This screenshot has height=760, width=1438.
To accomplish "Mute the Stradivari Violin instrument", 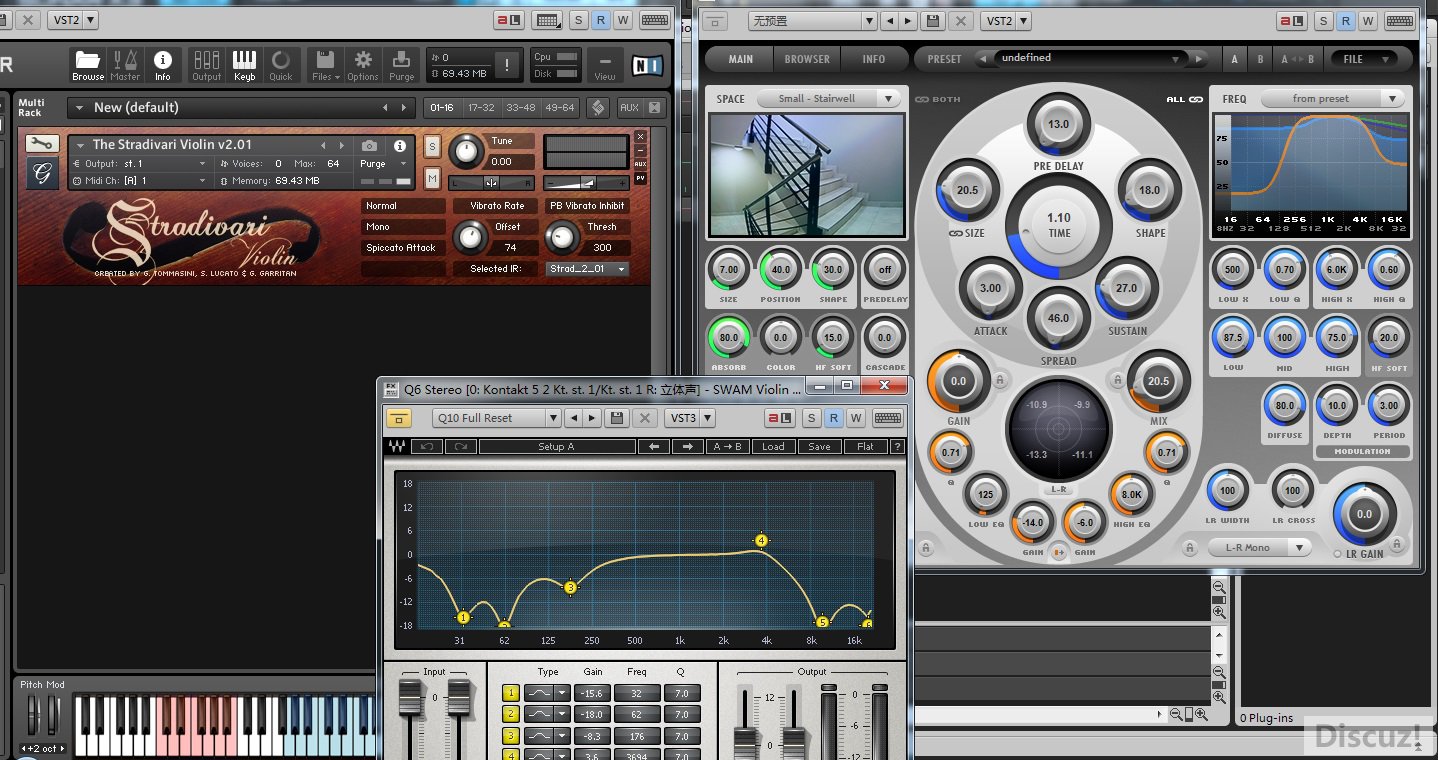I will [x=432, y=178].
